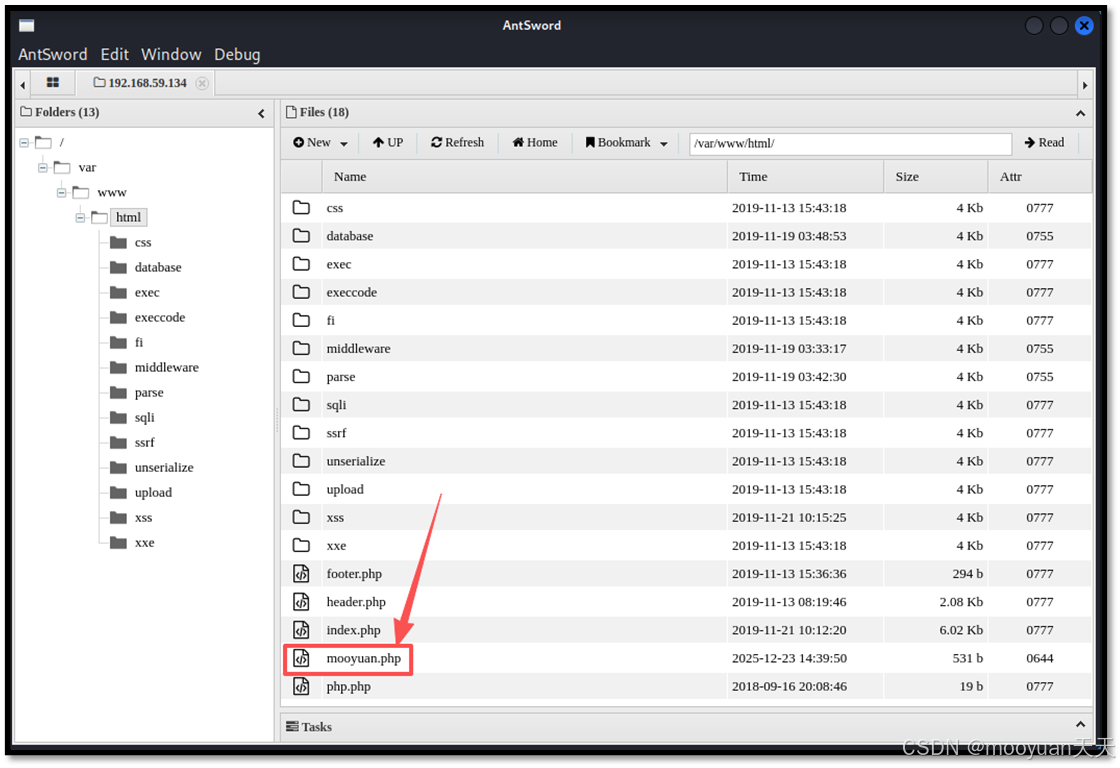Sort files by Size column
This screenshot has height=768, width=1120.
936,176
